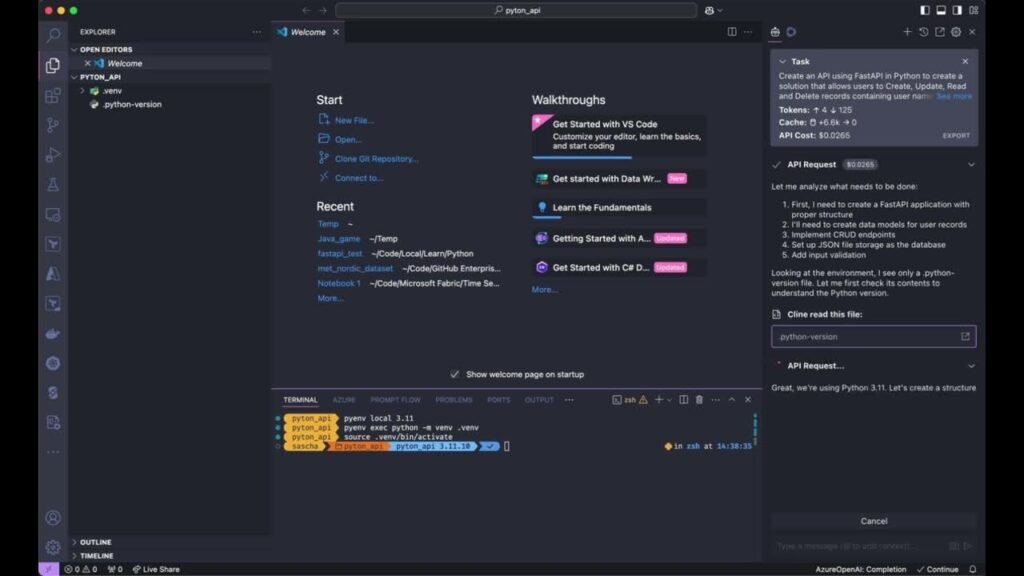Split the editor right
This screenshot has width=1024, height=576.
pos(732,32)
